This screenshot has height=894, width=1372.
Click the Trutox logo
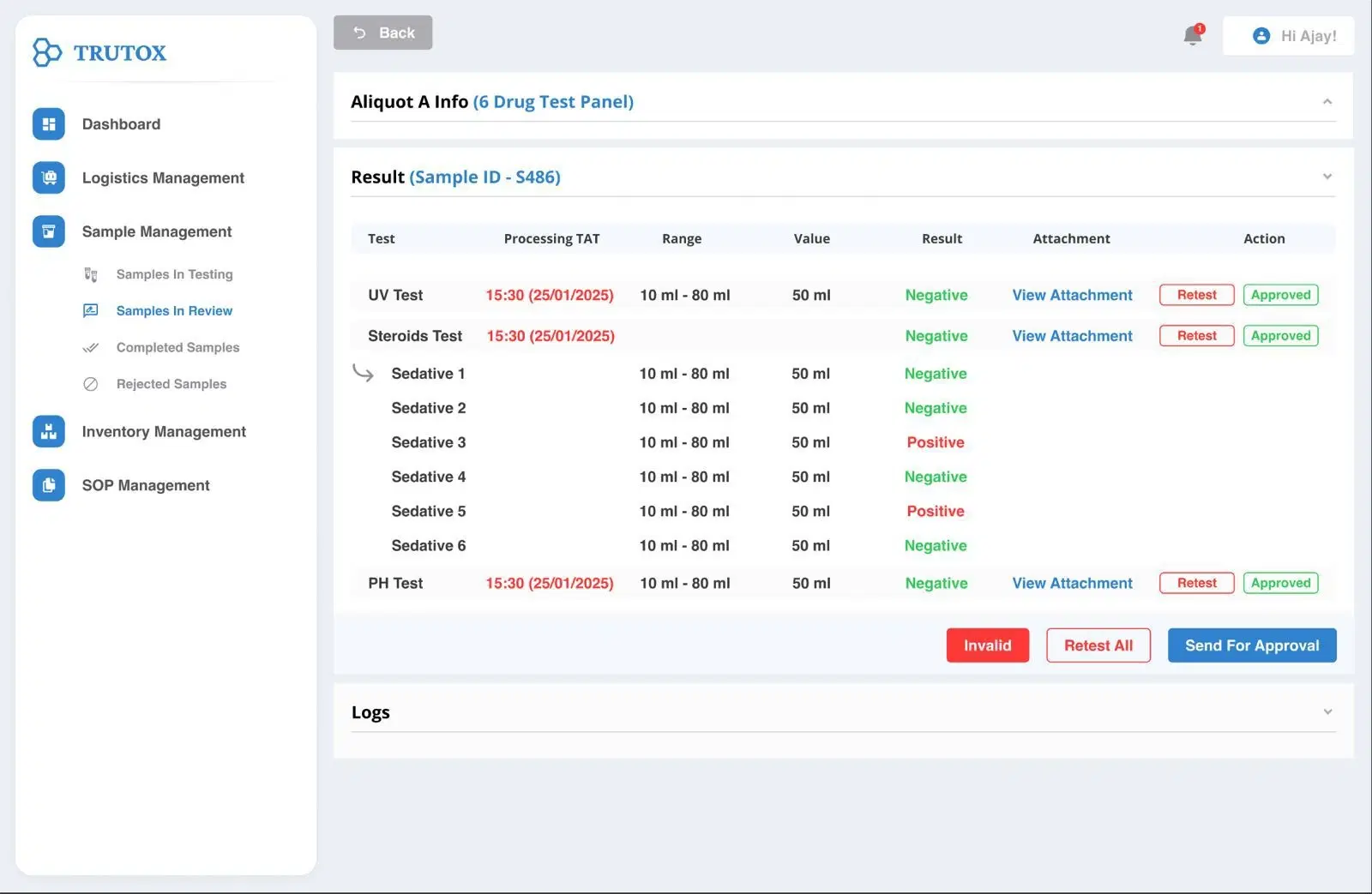pos(99,52)
